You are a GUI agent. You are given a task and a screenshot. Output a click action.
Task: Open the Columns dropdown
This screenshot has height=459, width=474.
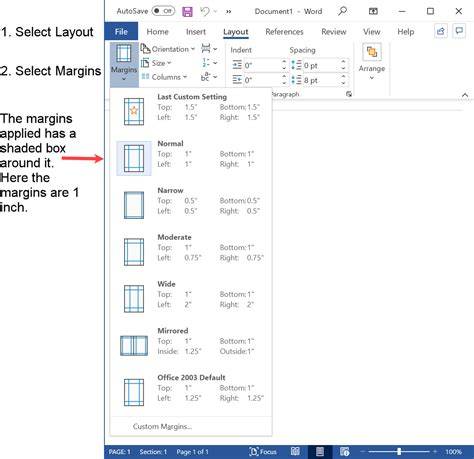[x=164, y=77]
